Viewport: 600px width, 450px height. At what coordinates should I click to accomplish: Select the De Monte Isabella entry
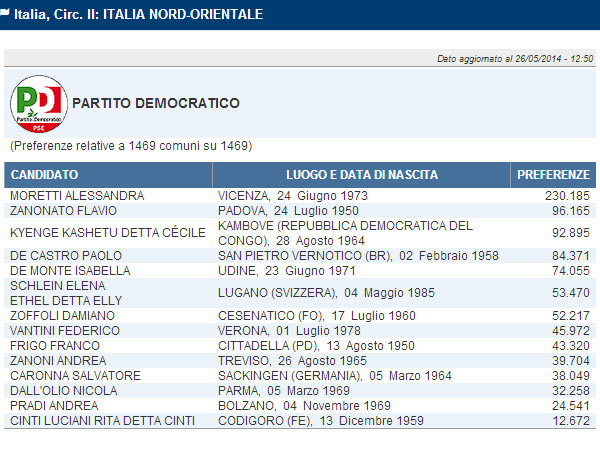[69, 270]
